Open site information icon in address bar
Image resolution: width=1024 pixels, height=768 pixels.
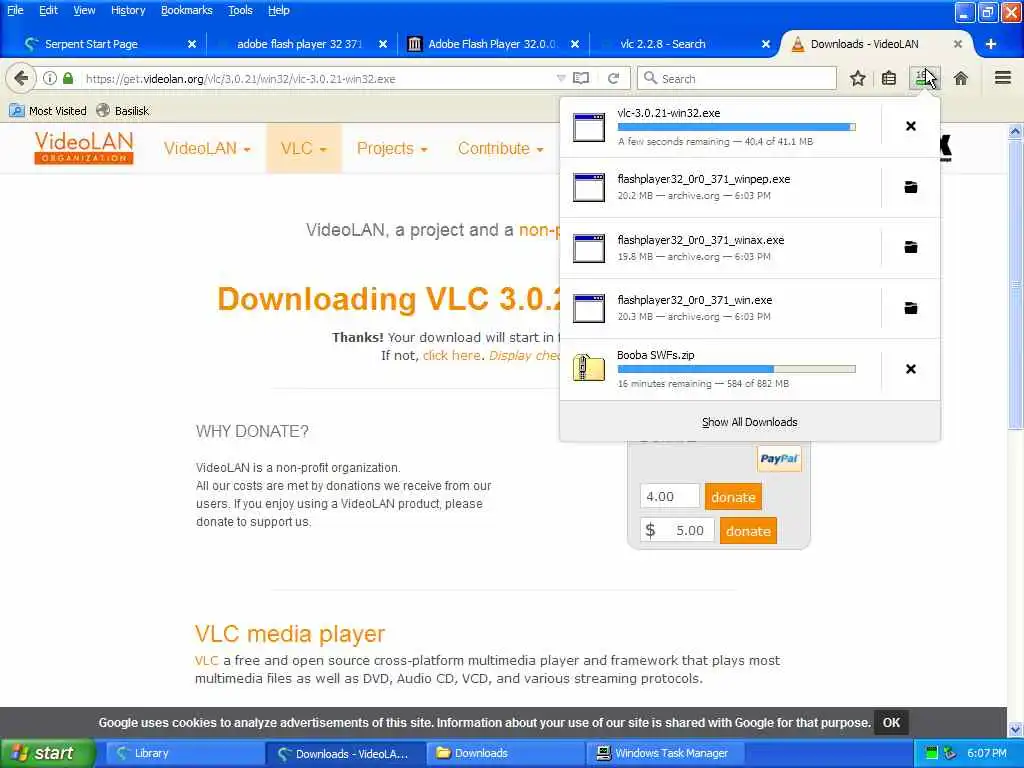[50, 78]
